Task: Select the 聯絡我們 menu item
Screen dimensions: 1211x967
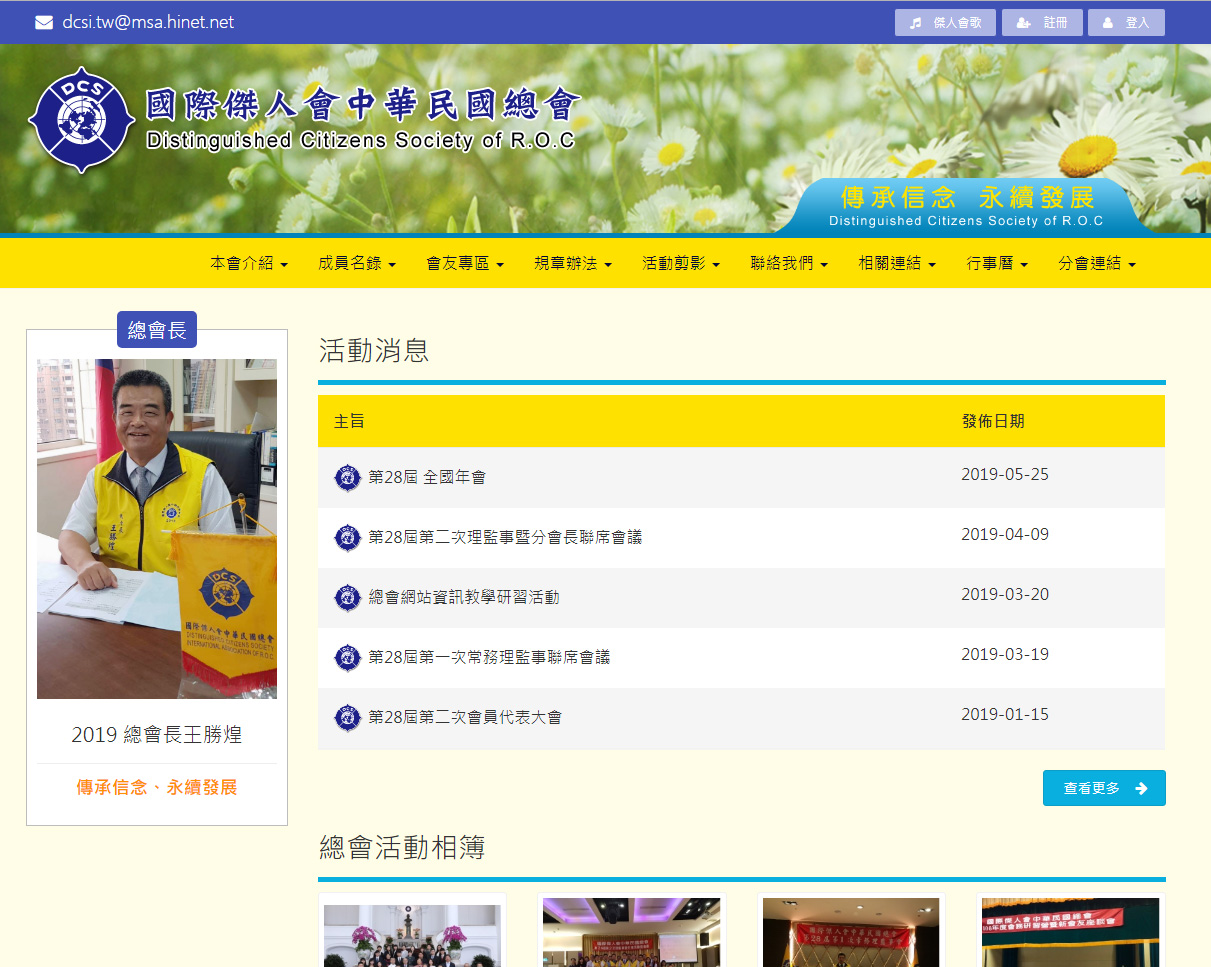Action: coord(789,264)
